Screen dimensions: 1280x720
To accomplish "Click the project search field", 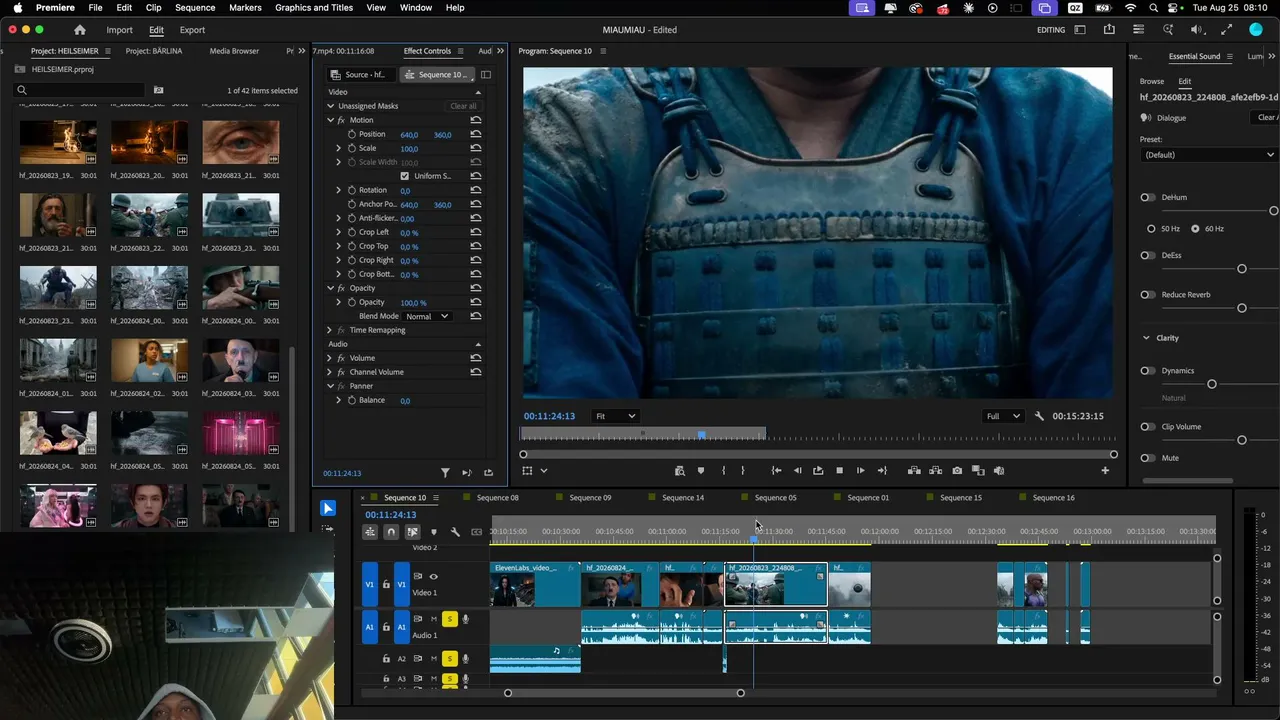I will 80,90.
